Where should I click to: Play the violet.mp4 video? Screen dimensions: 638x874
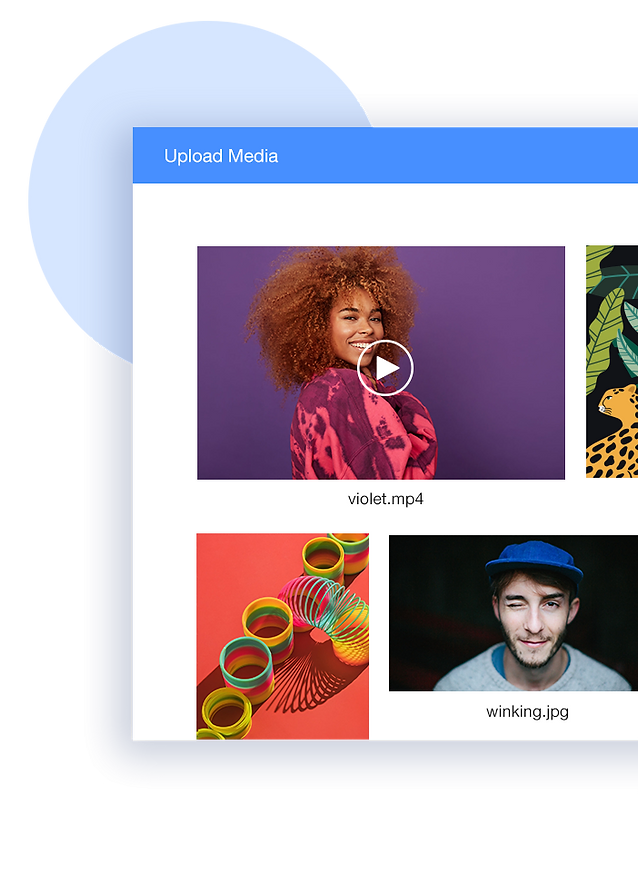click(385, 368)
